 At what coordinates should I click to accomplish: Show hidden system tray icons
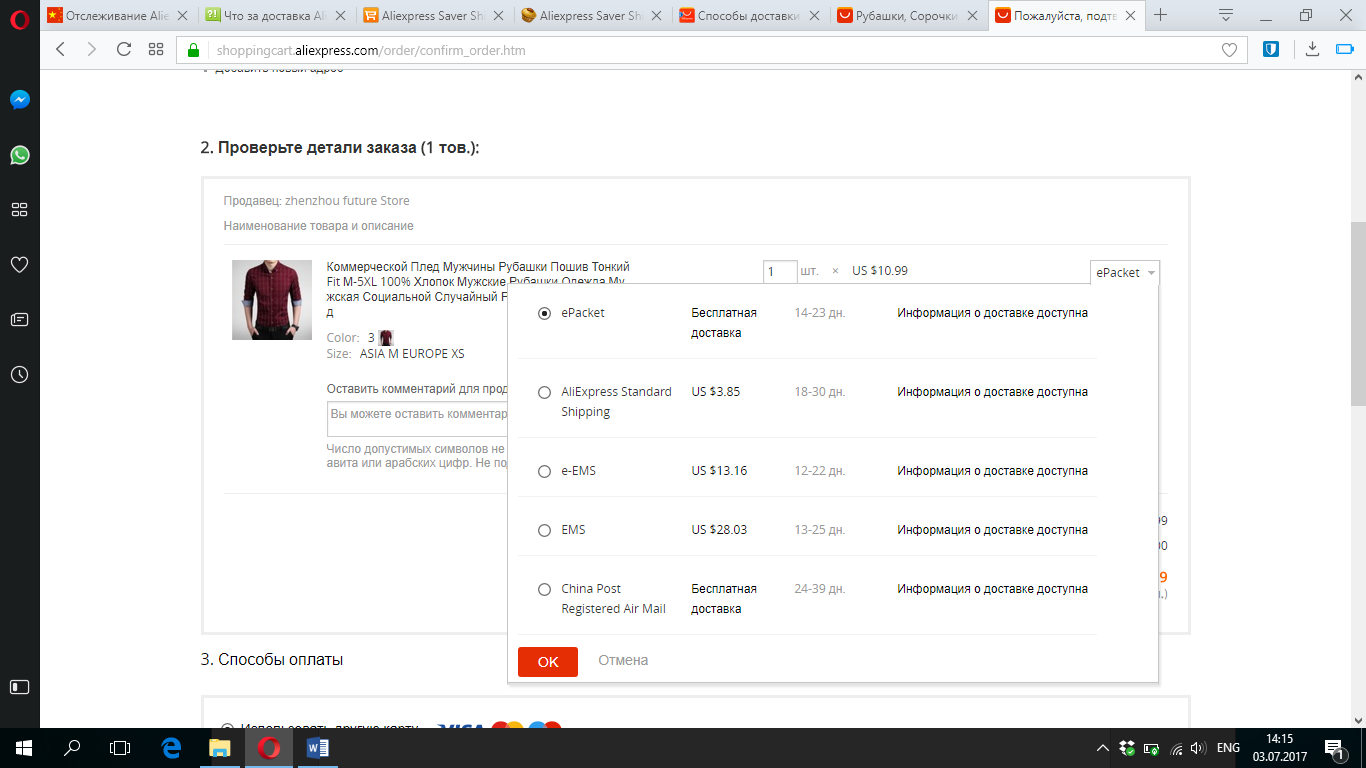(x=1103, y=747)
